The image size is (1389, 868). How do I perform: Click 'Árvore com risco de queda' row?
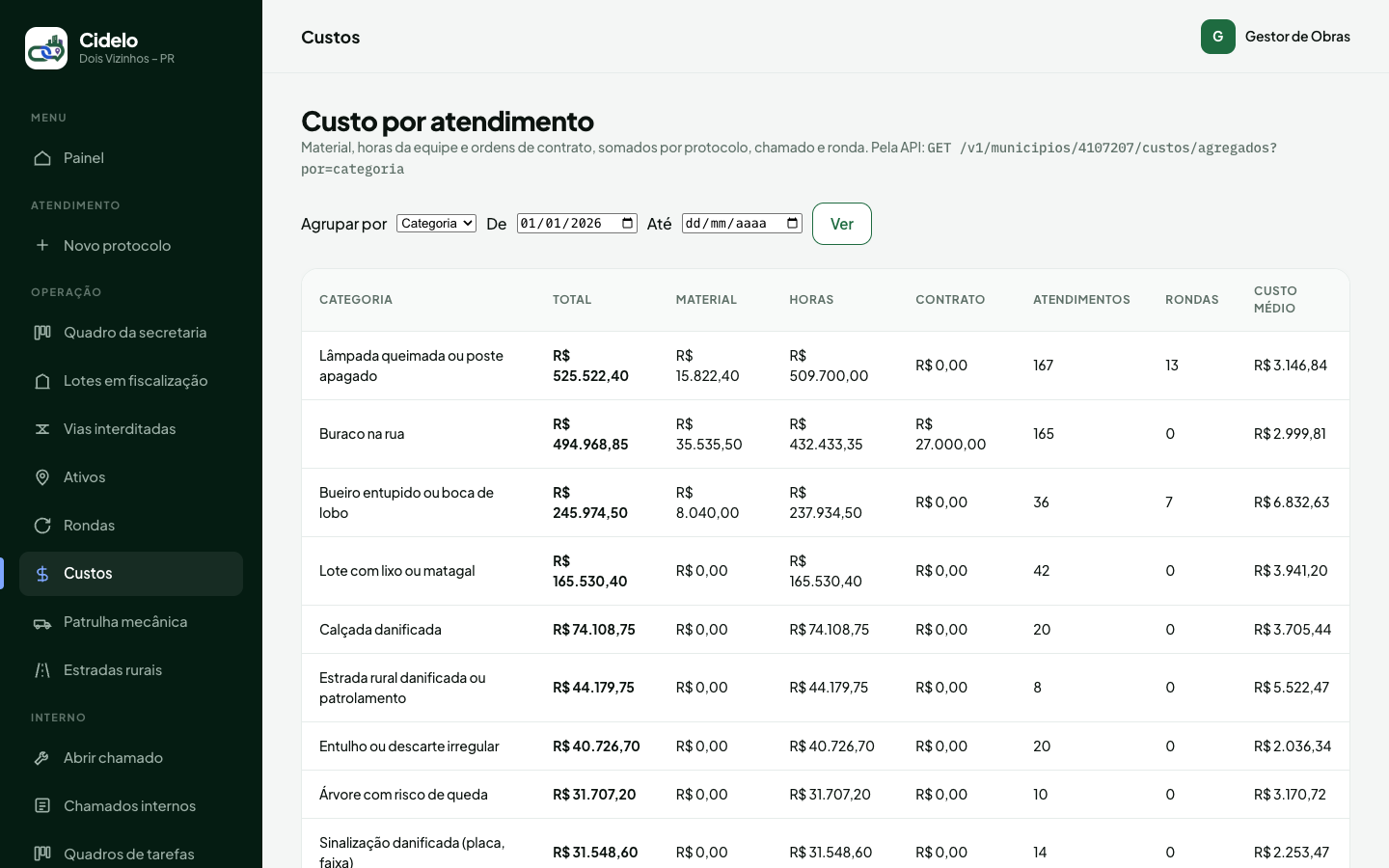(x=826, y=795)
